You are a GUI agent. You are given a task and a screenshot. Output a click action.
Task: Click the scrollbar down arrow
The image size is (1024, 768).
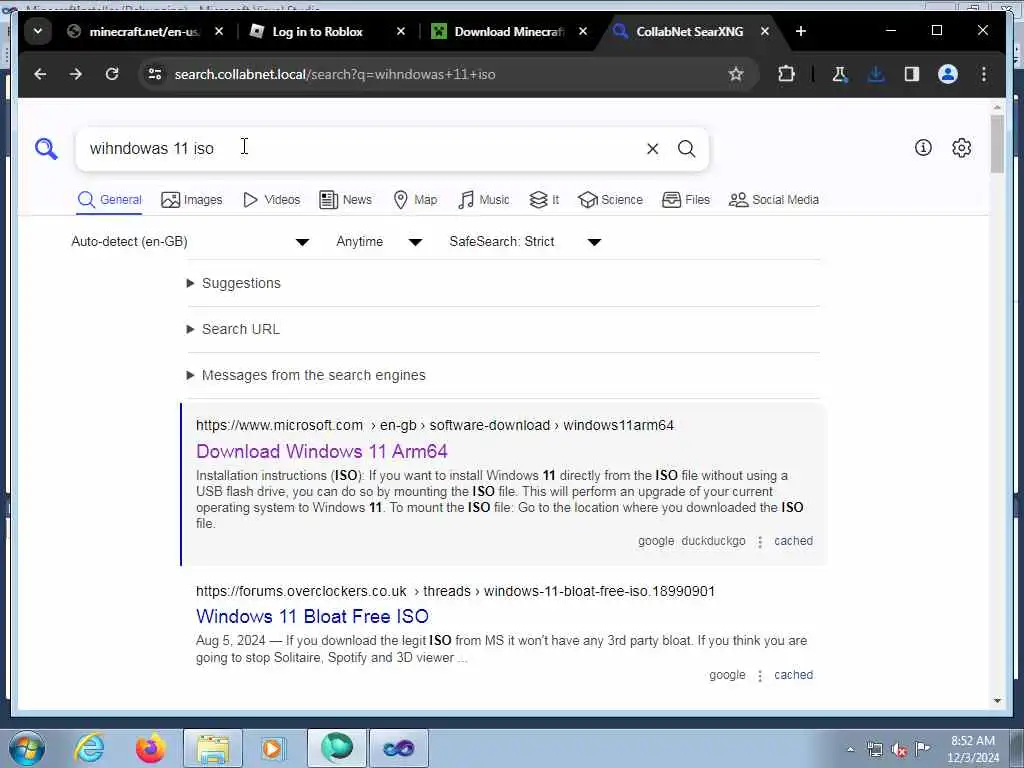tap(997, 701)
